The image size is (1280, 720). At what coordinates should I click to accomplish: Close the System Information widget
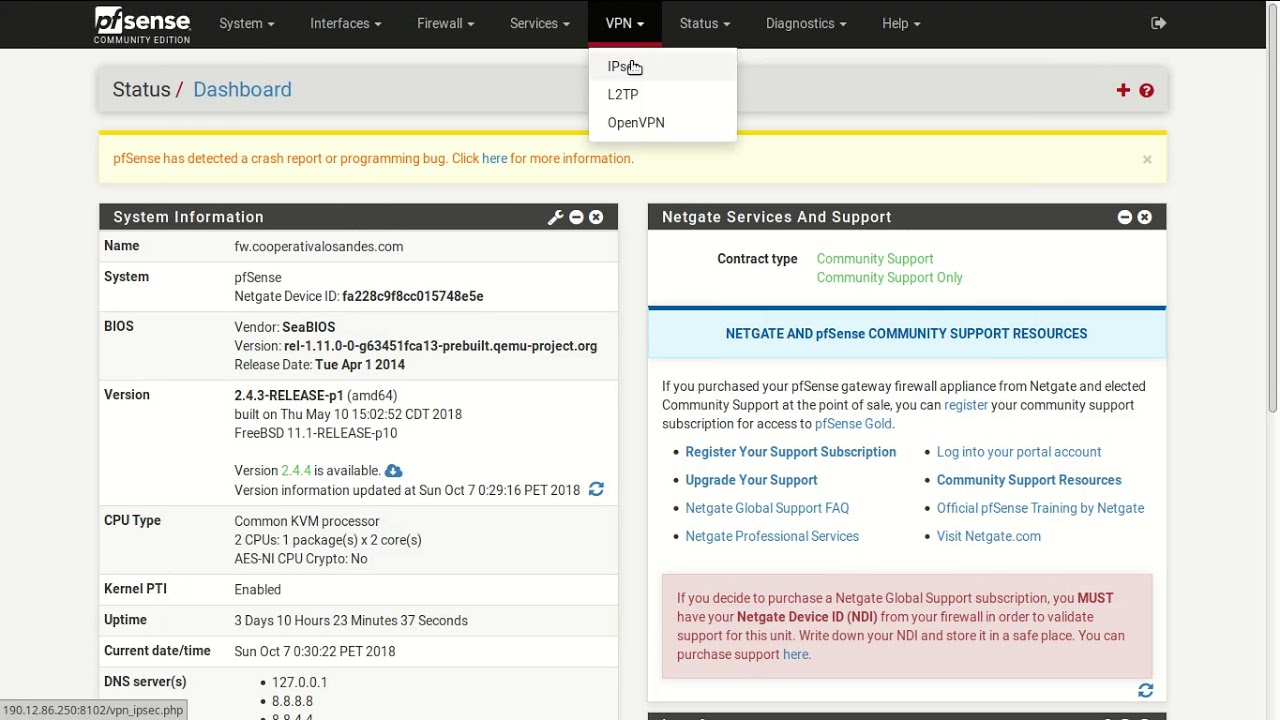(596, 217)
